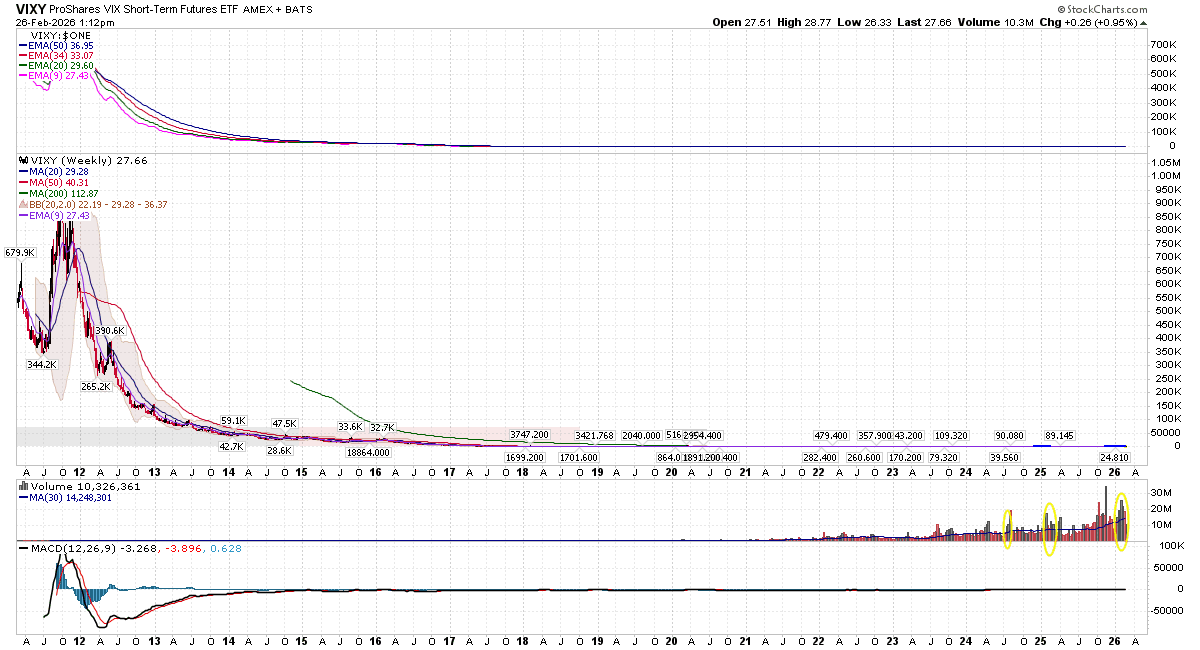Click the 89.145 high price label
Screen dimensions: 1200x650
1059,436
